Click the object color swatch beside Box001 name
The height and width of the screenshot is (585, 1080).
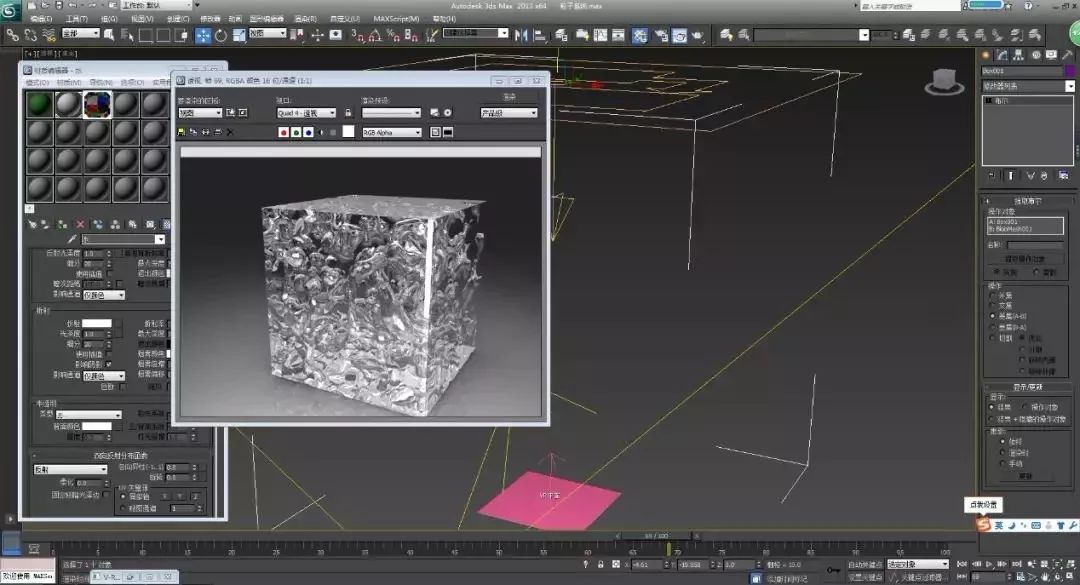[x=1070, y=71]
